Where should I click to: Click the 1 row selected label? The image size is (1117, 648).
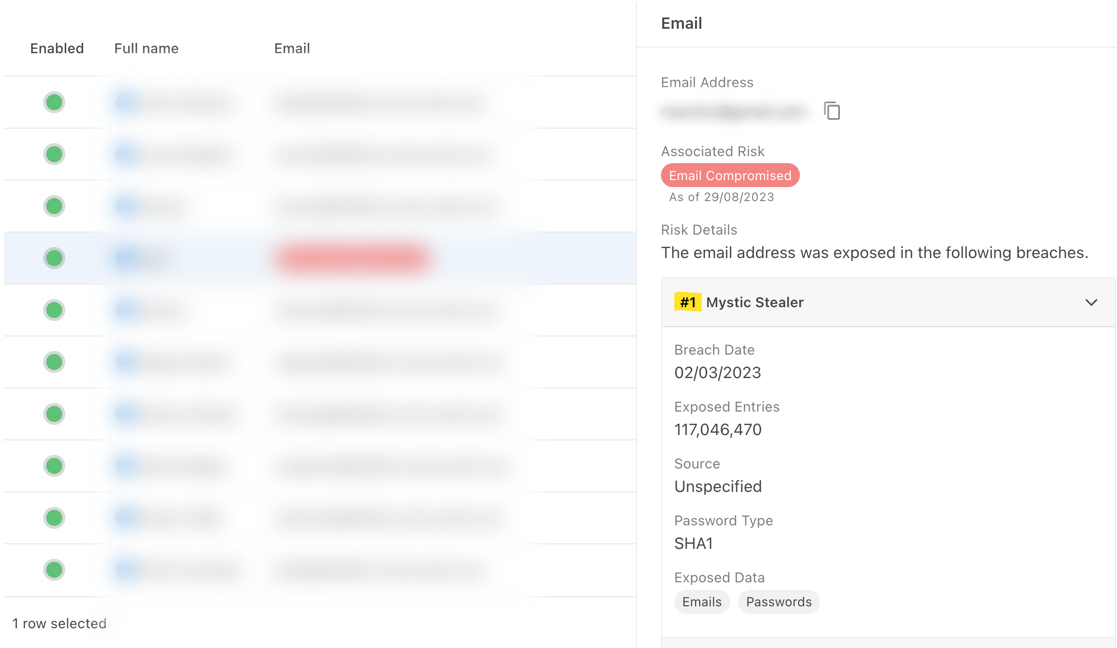[x=58, y=623]
